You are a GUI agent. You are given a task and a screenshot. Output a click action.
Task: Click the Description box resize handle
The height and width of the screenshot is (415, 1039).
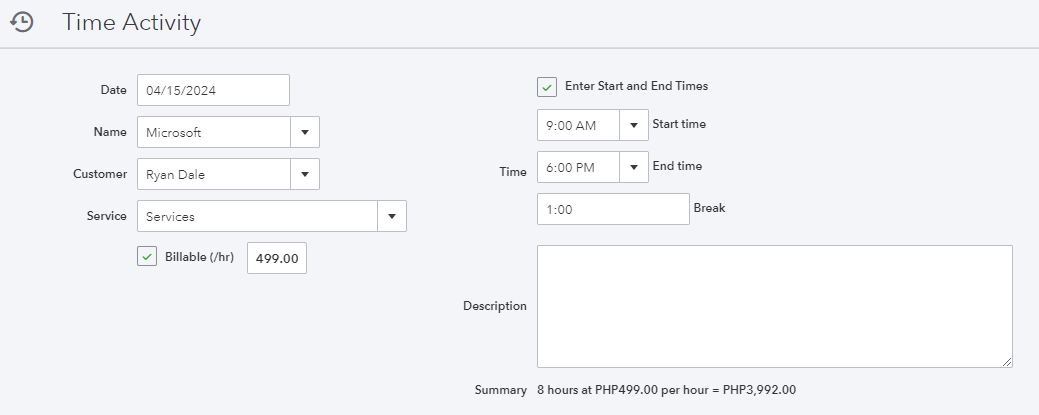pos(1007,362)
